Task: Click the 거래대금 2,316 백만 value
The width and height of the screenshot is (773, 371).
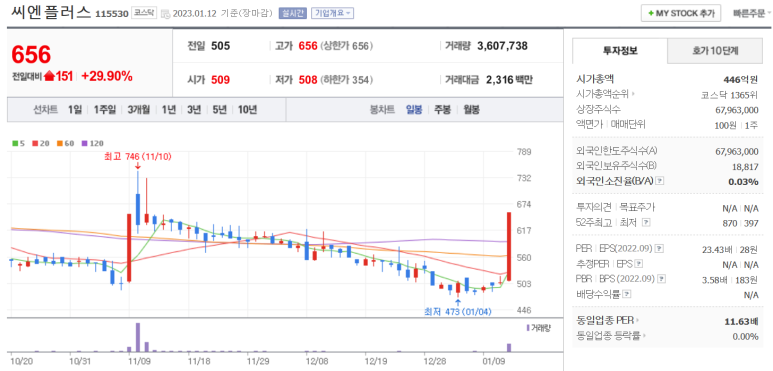Action: tap(509, 79)
